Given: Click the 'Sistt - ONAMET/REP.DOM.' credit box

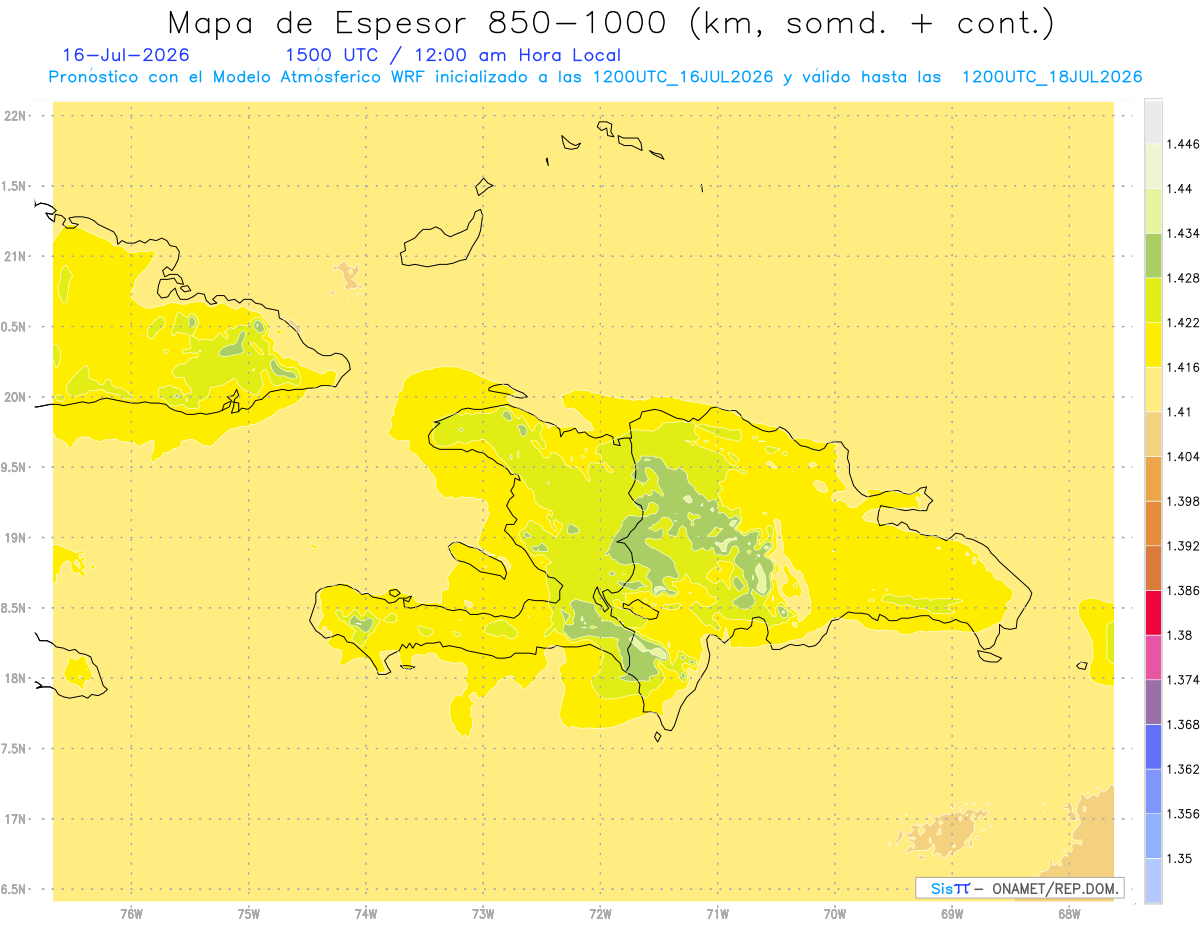Looking at the screenshot, I should tap(1020, 888).
